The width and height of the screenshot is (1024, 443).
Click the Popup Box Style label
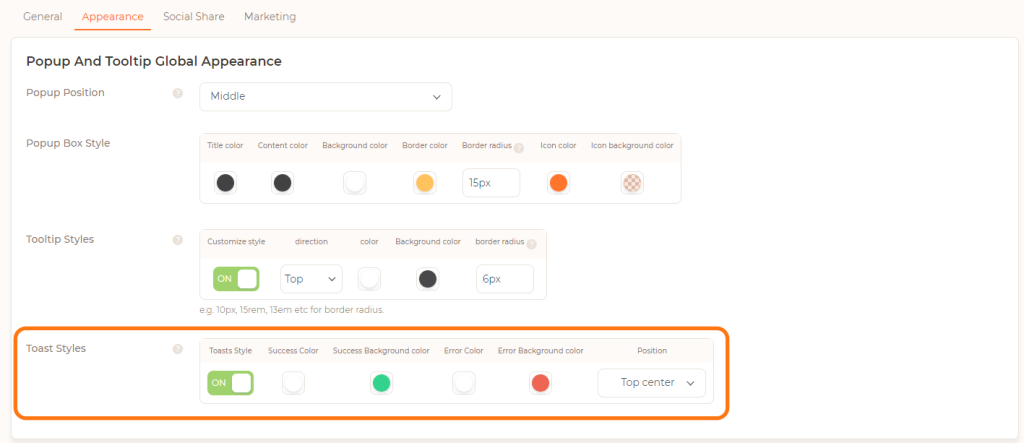(68, 143)
